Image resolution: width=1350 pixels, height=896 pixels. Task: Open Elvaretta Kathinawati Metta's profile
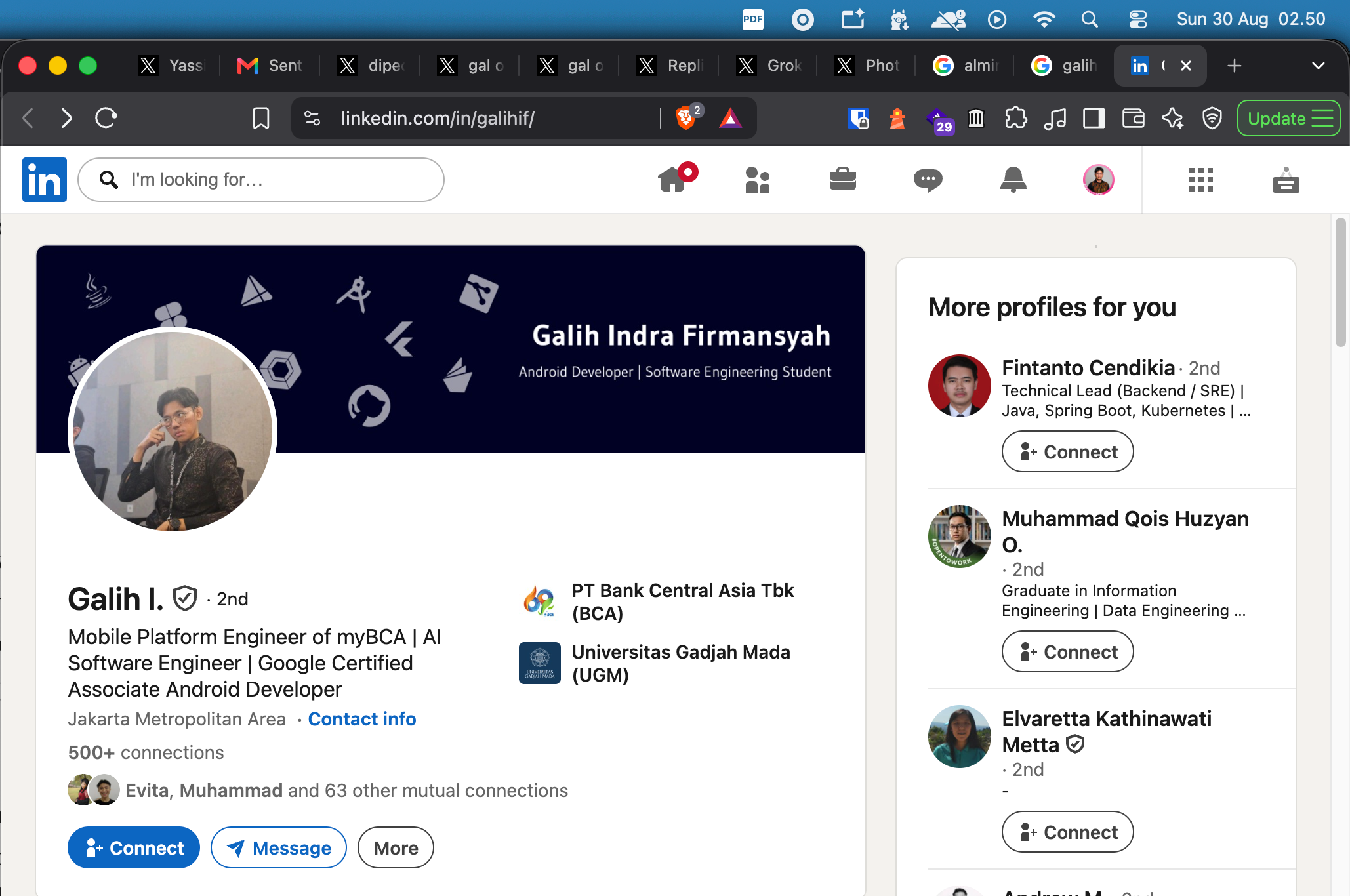[x=1107, y=731]
